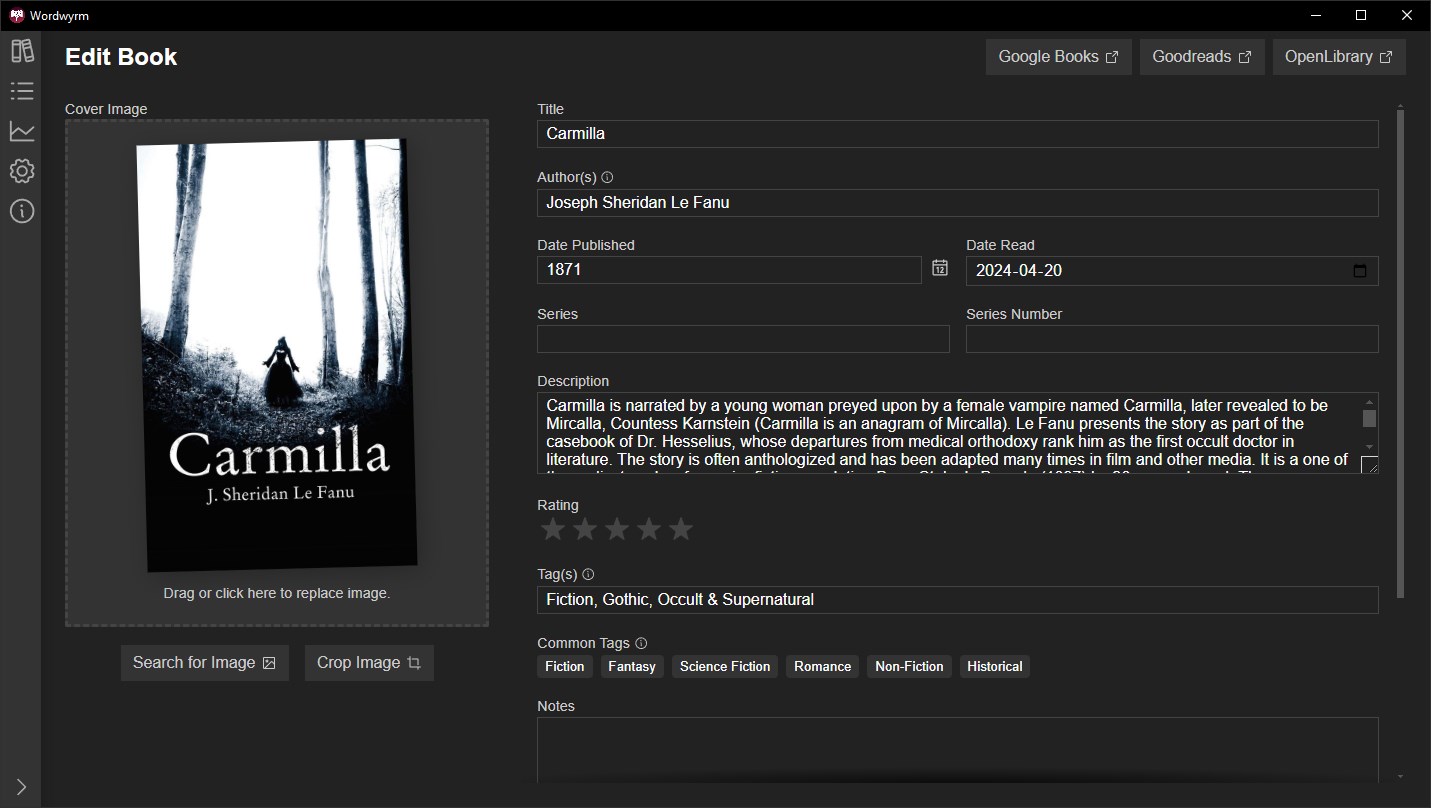This screenshot has width=1431, height=808.
Task: Open the statistics chart sidebar icon
Action: pos(22,131)
